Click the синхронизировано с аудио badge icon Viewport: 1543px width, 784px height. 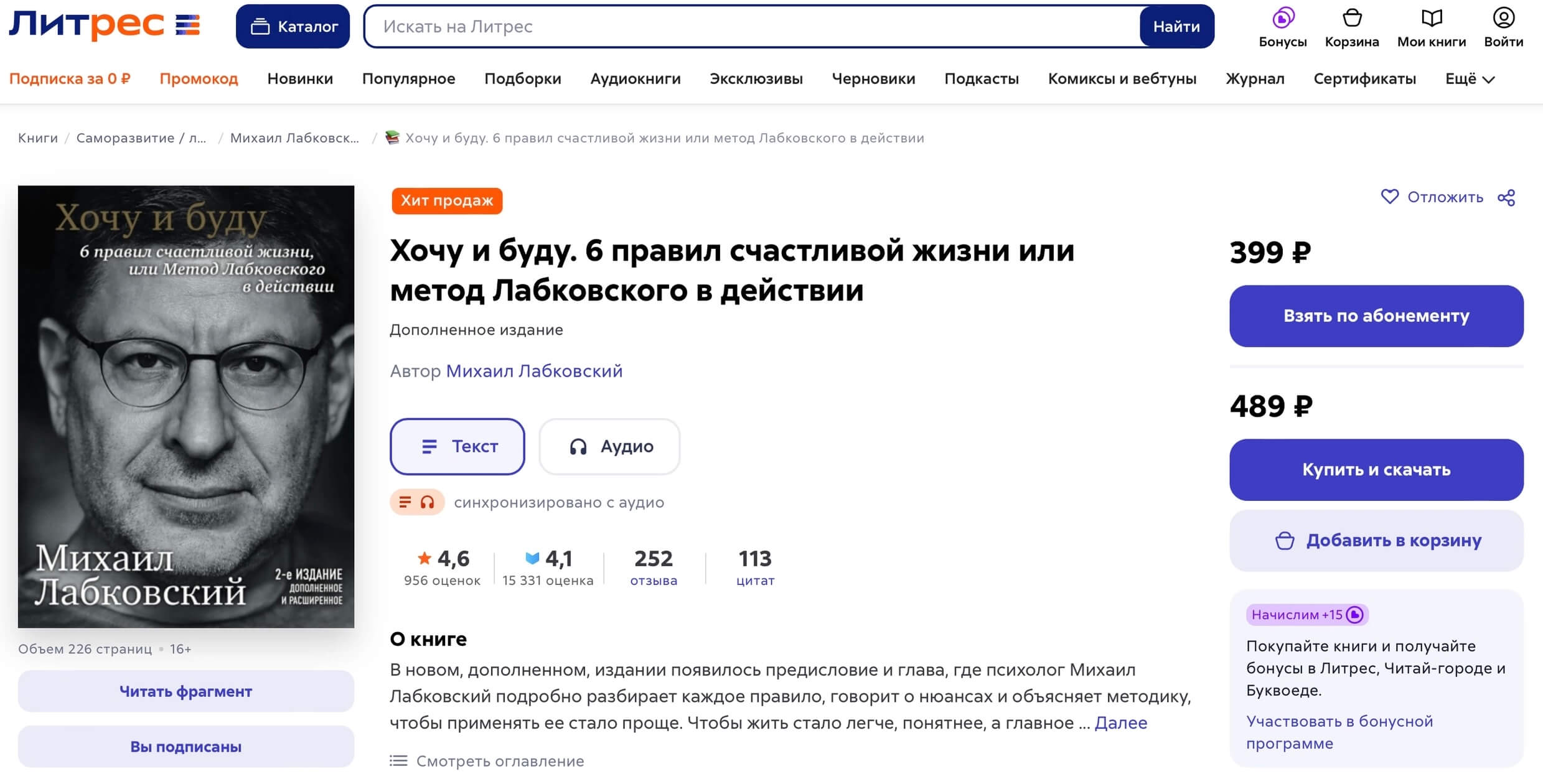[x=417, y=502]
